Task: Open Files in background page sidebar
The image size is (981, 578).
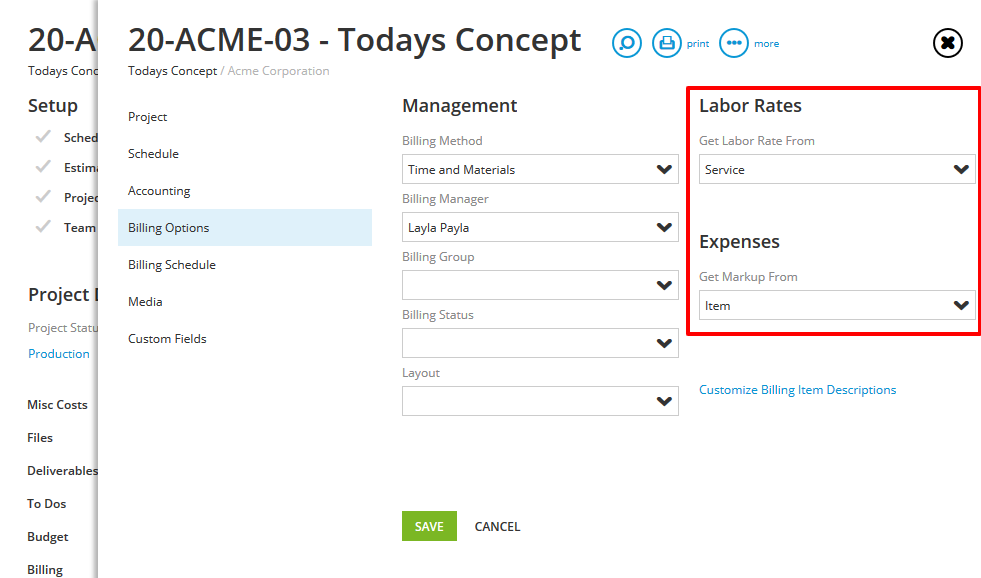Action: (x=40, y=438)
